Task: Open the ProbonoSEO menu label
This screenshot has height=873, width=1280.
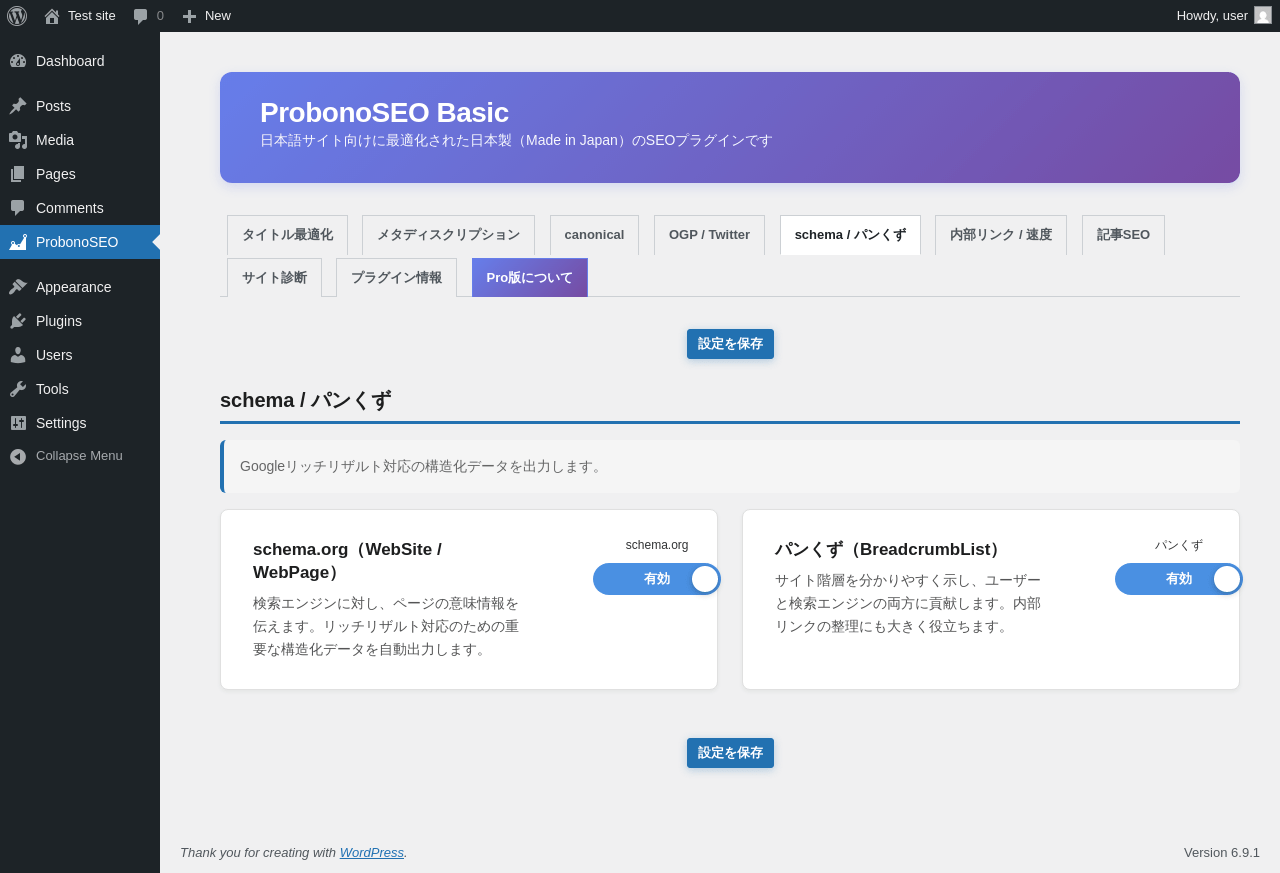Action: pyautogui.click(x=77, y=242)
